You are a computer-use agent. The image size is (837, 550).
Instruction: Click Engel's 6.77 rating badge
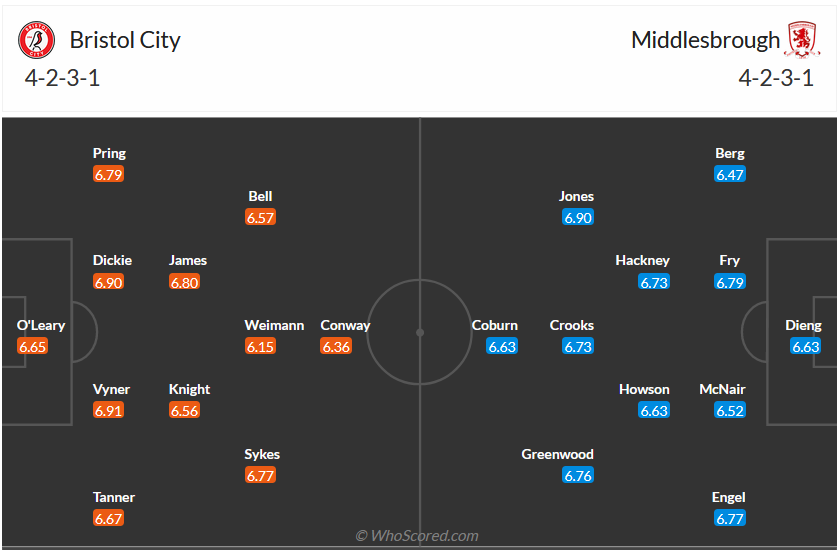coord(730,518)
